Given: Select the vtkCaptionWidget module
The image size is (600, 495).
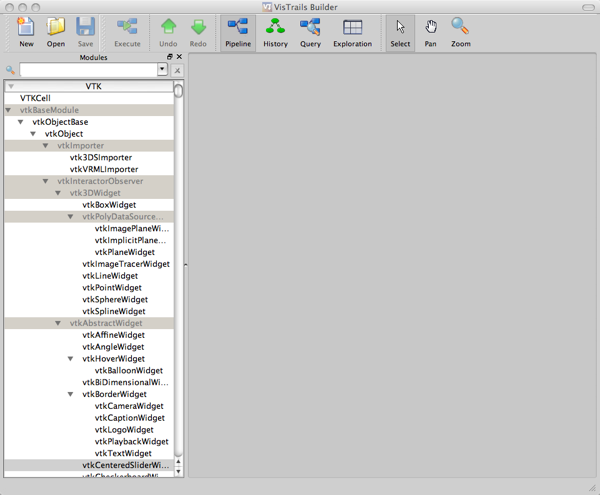Looking at the screenshot, I should coord(130,418).
